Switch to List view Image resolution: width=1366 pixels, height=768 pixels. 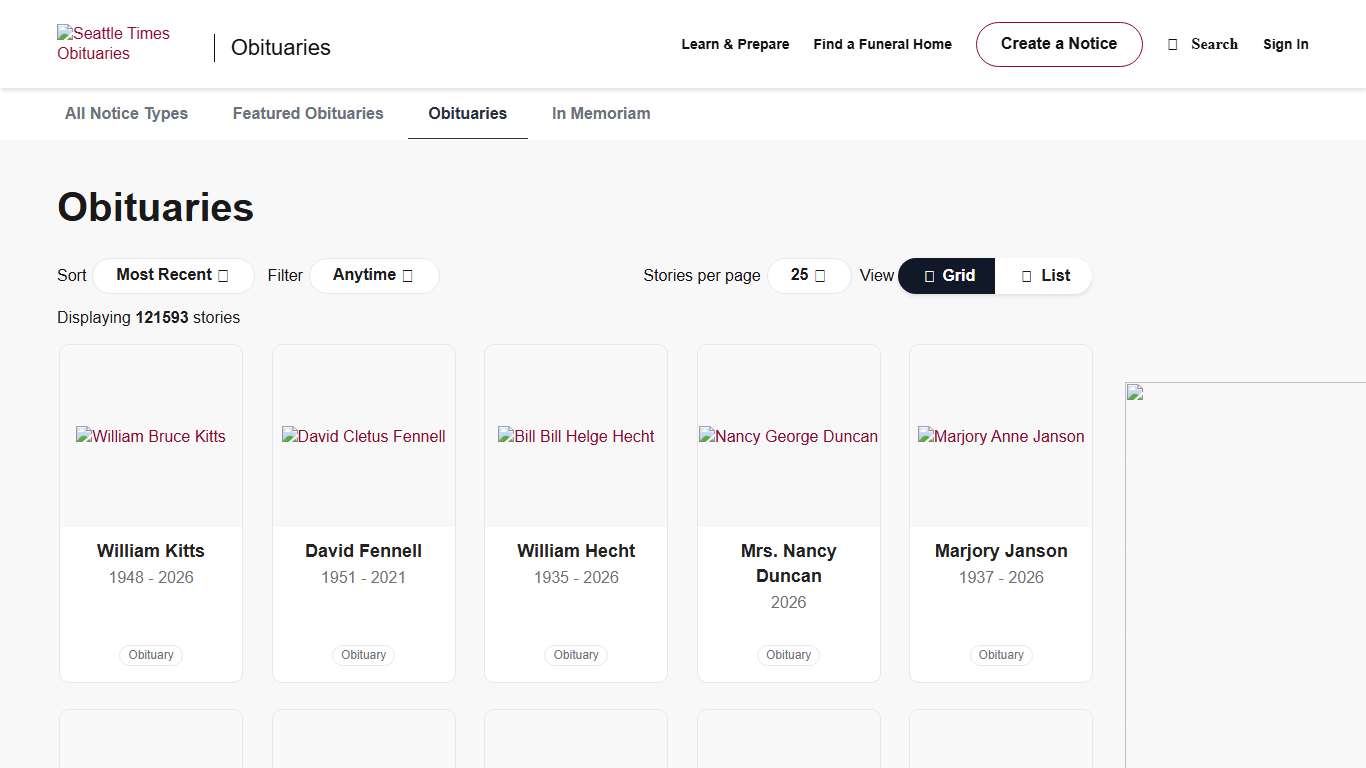[1044, 276]
